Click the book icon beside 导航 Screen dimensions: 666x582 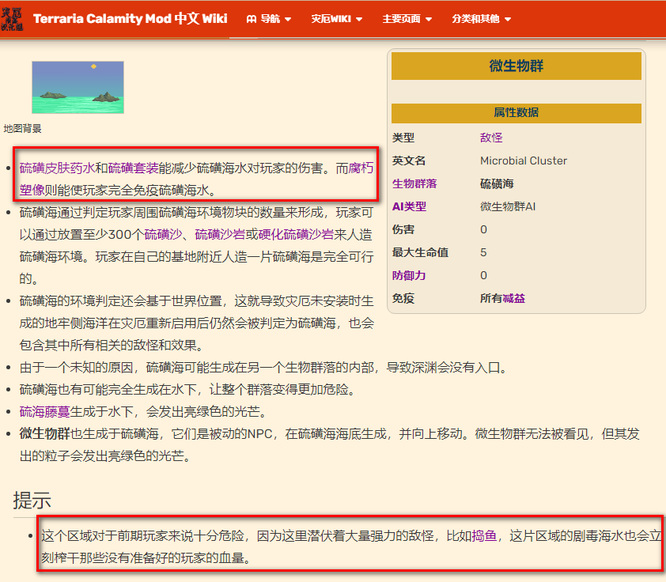251,19
